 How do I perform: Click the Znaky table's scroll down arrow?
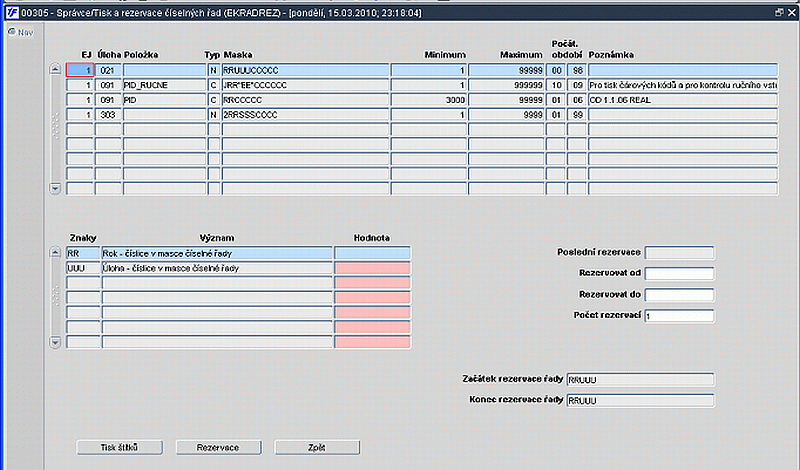click(55, 342)
